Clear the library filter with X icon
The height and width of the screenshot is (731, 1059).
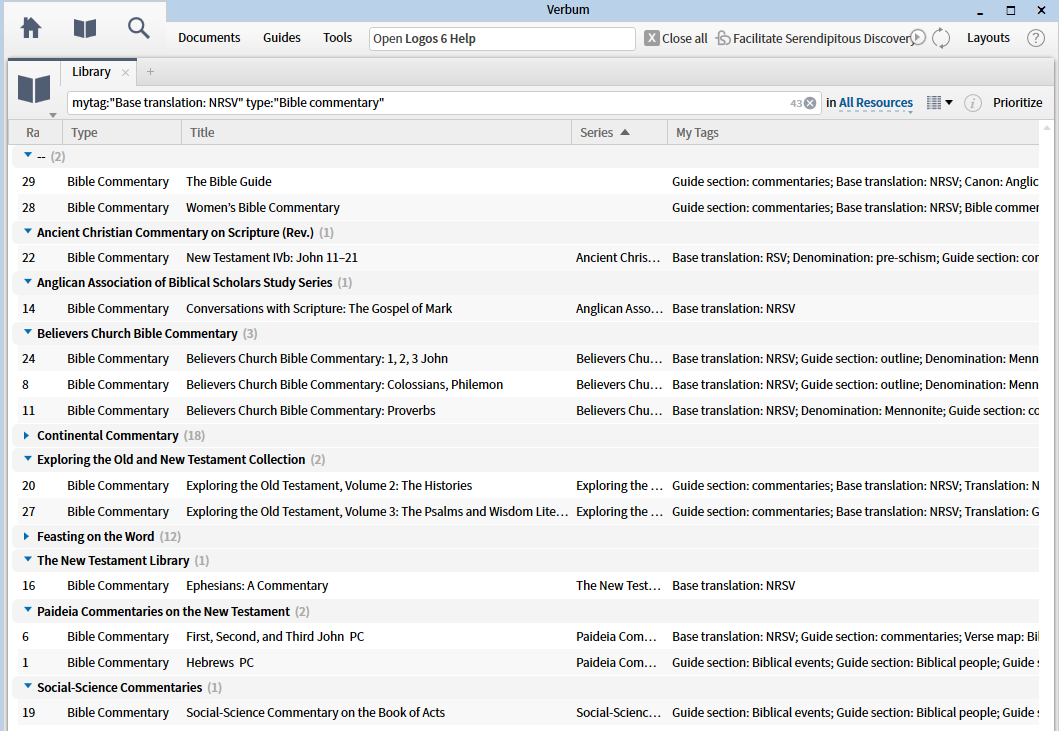click(810, 103)
